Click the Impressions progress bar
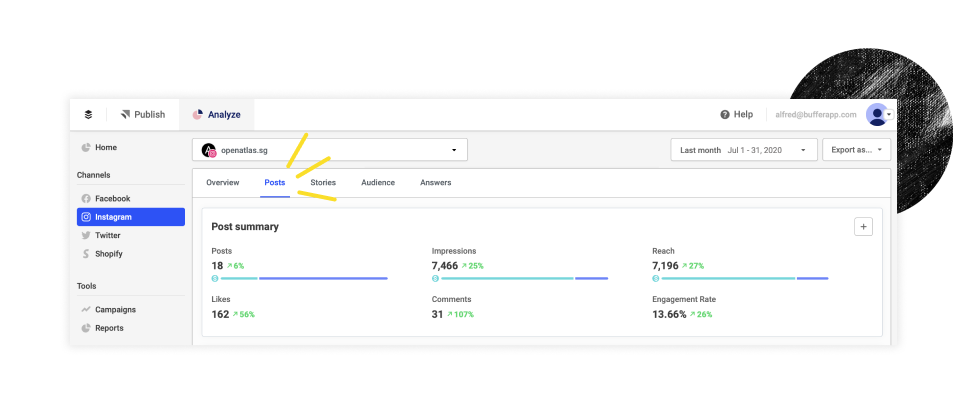The height and width of the screenshot is (419, 967). click(x=520, y=279)
